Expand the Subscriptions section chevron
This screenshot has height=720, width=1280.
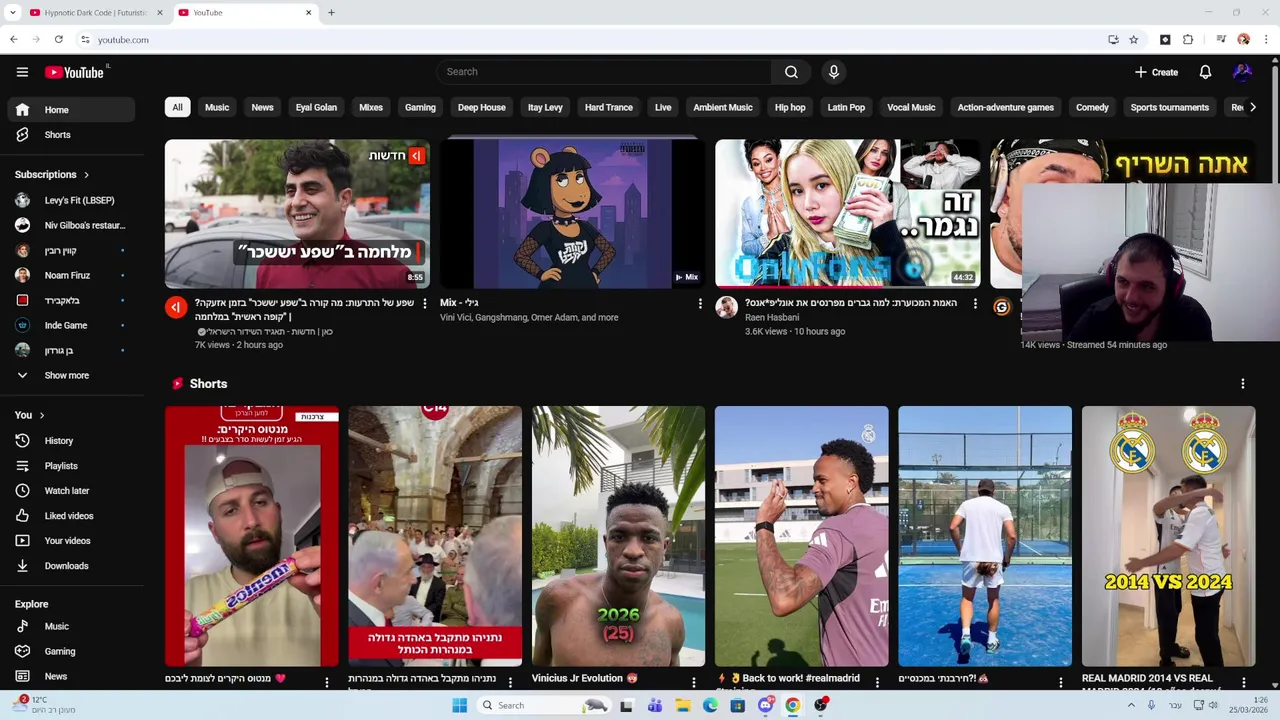tap(86, 175)
